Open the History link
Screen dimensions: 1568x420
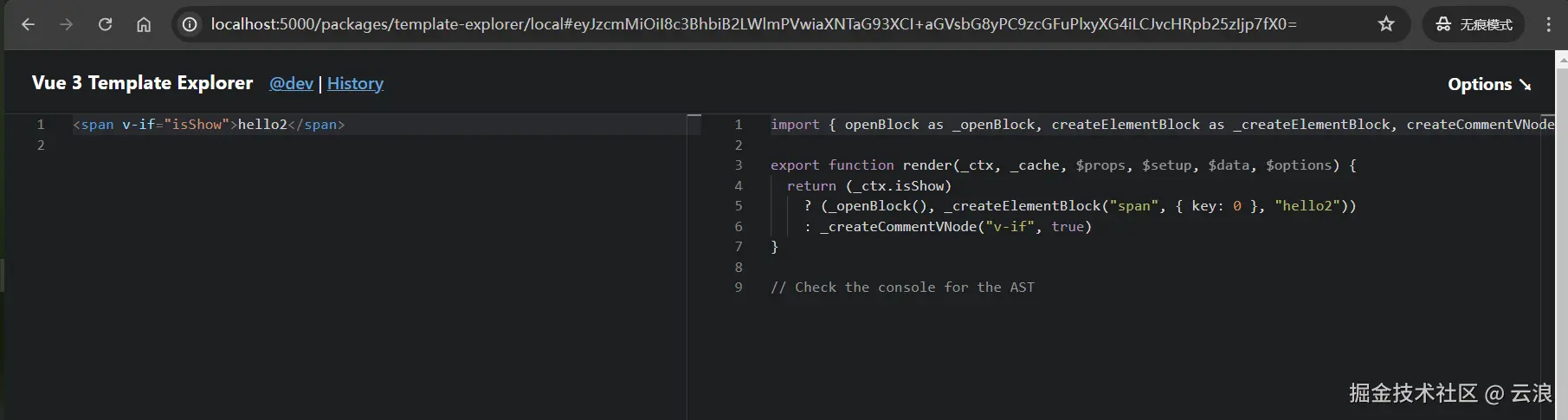click(x=355, y=83)
